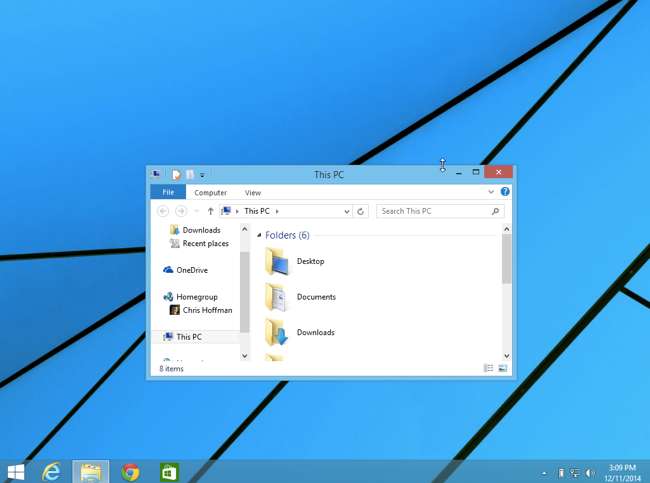The height and width of the screenshot is (483, 650).
Task: Collapse the Folders (6) group
Action: point(260,236)
